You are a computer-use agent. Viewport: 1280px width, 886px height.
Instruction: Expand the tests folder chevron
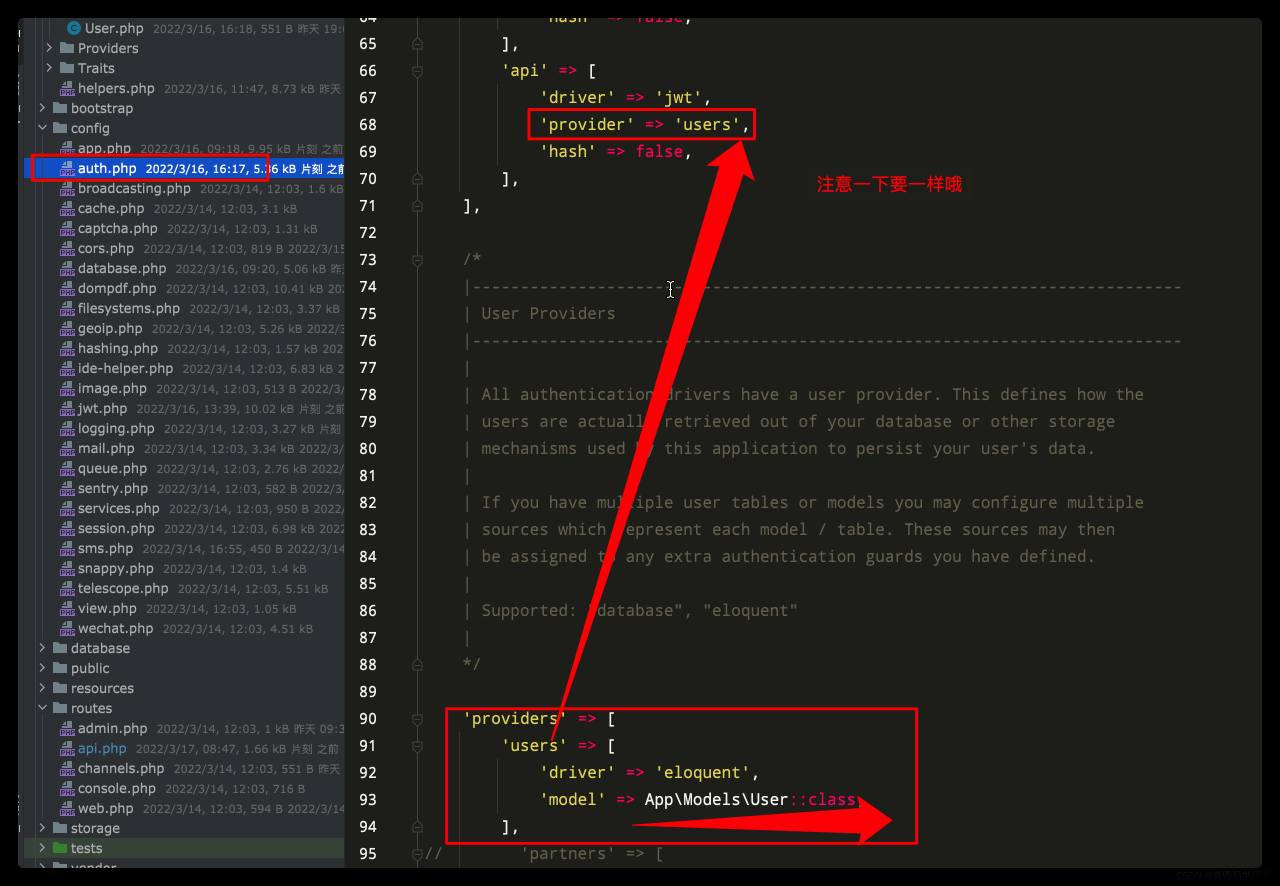42,848
